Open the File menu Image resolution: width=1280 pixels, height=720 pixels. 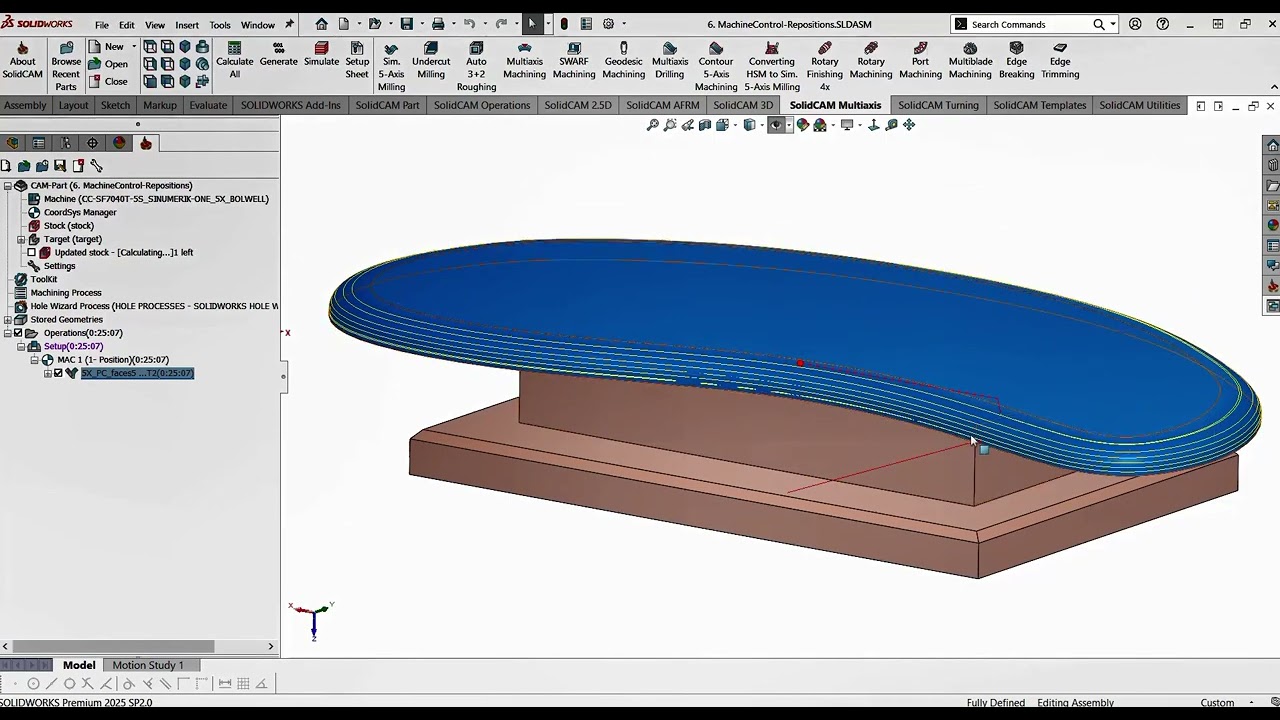click(102, 25)
